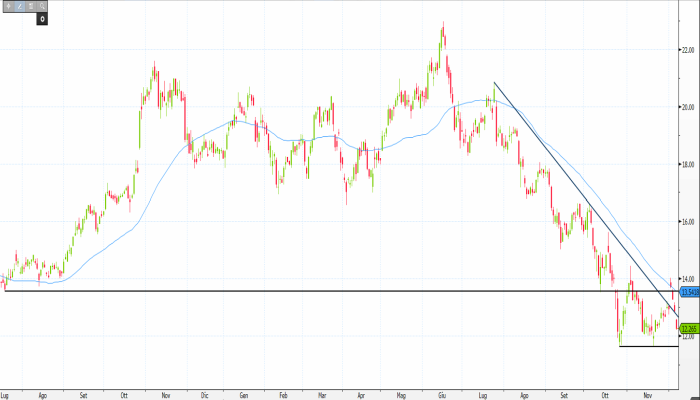Click the black '0' counter badge
Viewport: 700px width, 400px height.
(43, 18)
